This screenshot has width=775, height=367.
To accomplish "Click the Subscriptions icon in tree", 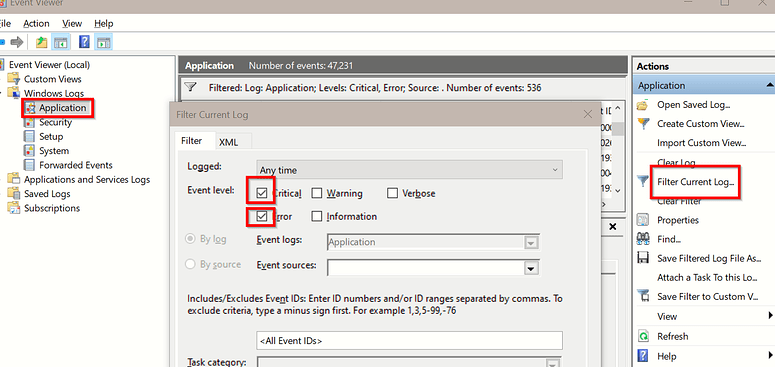I will pyautogui.click(x=14, y=208).
